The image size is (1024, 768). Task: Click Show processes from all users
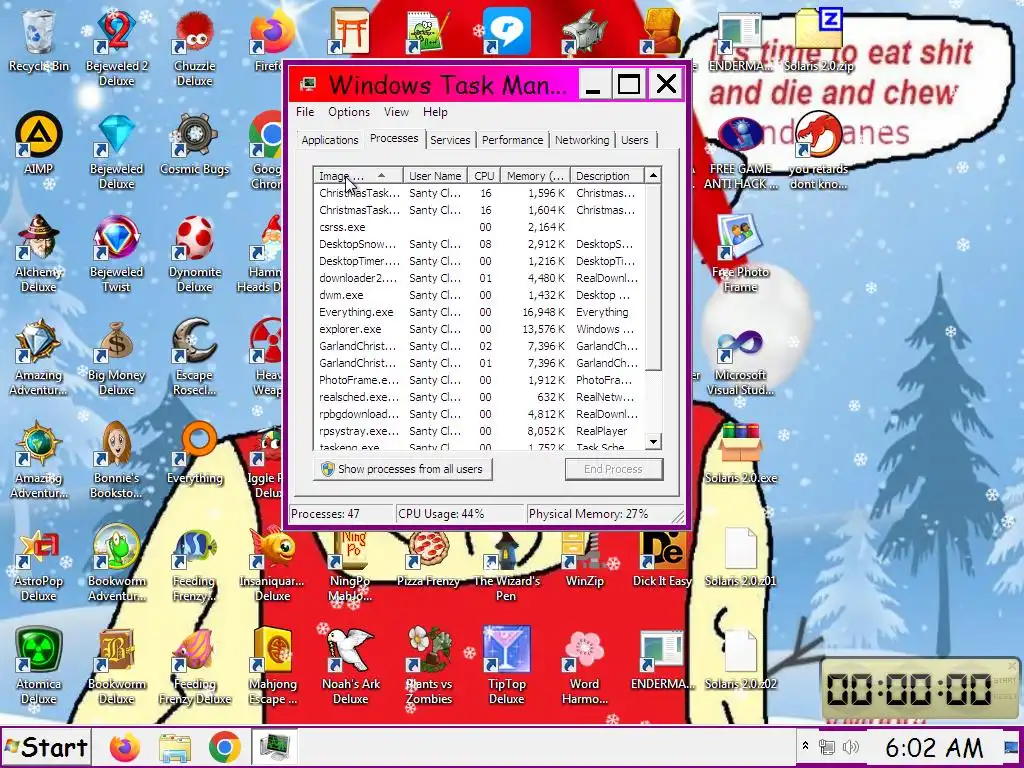(402, 469)
